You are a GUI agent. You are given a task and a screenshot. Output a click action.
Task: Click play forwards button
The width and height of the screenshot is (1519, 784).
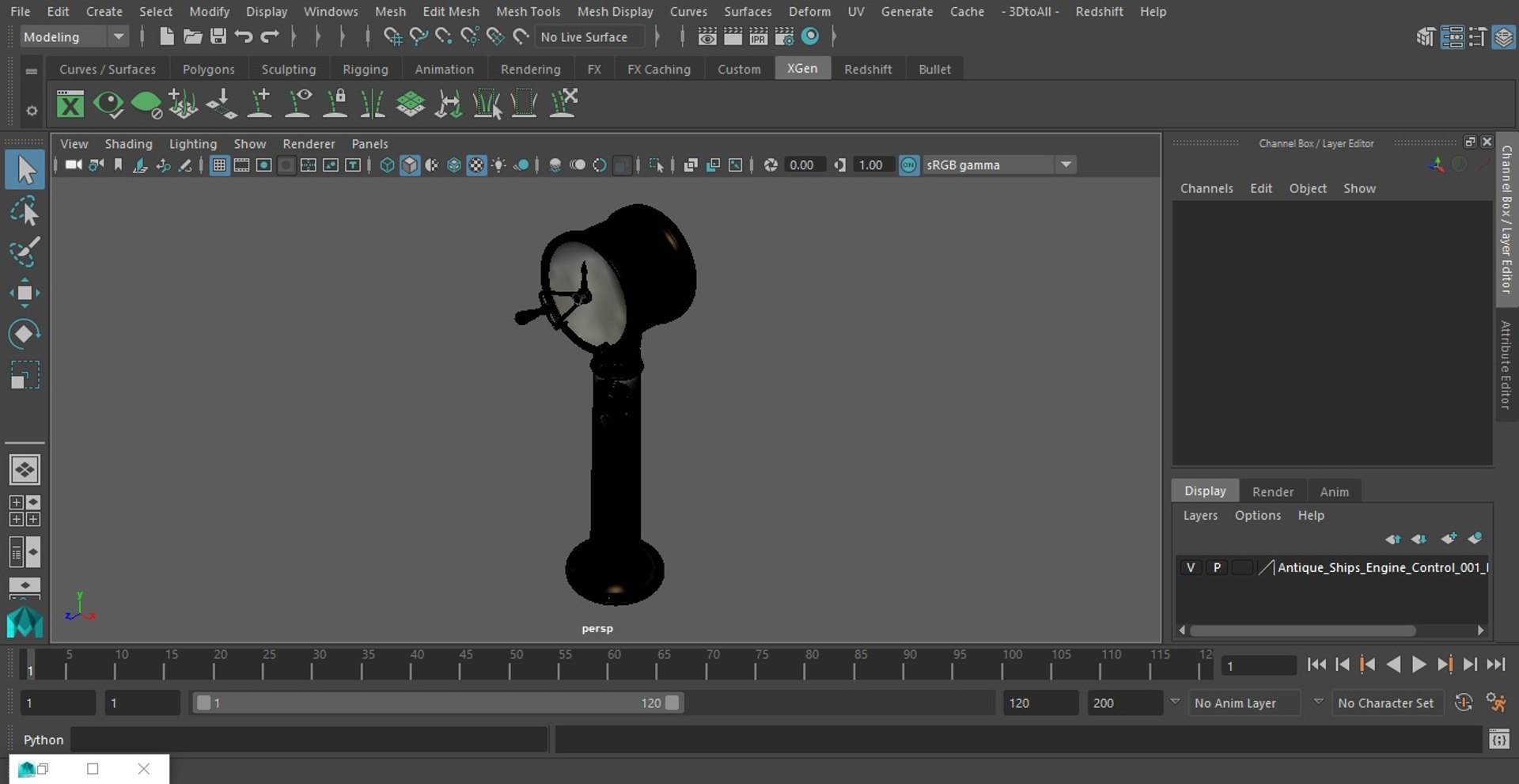[x=1419, y=665]
